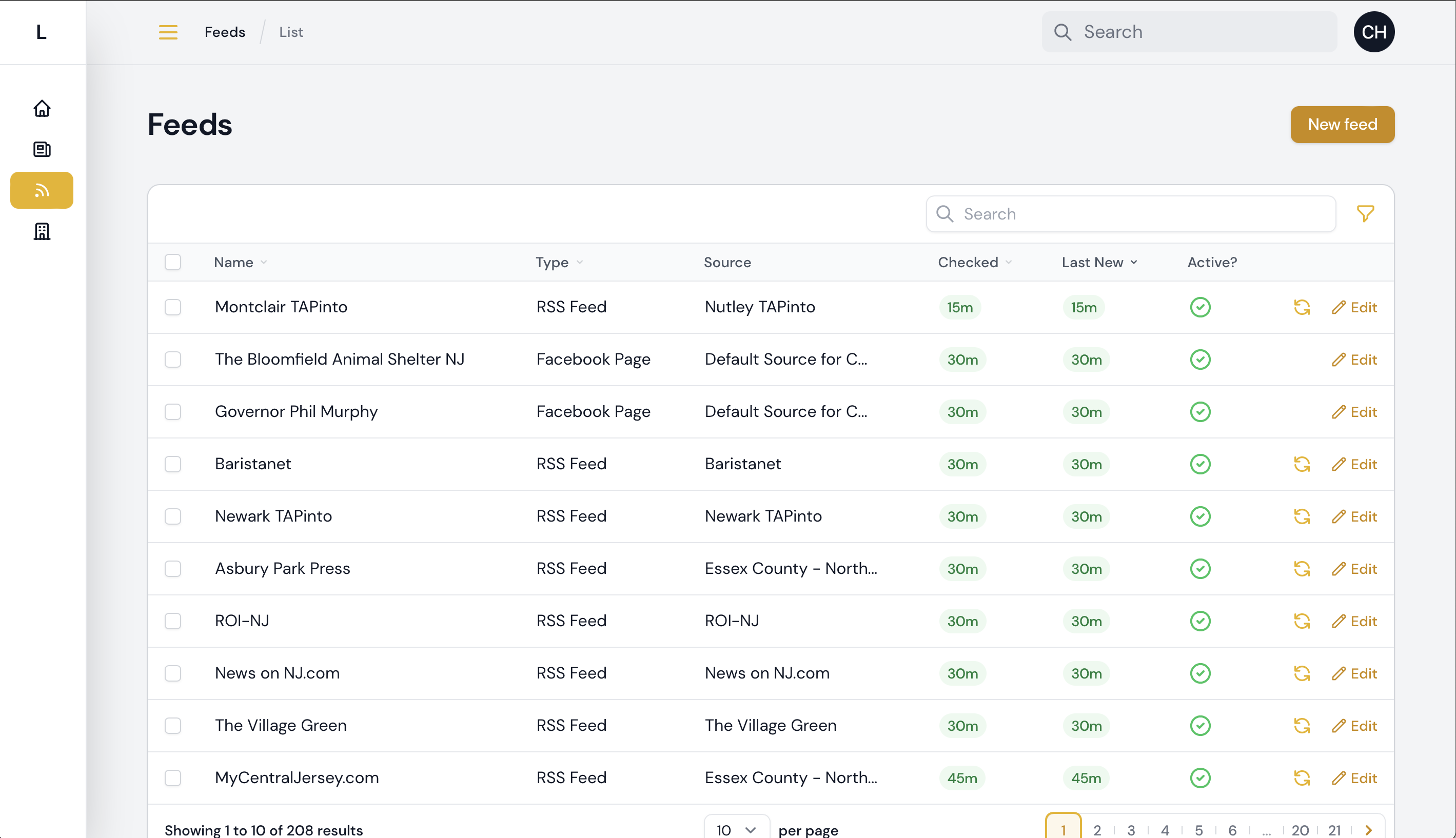Tick the ROI-NJ row checkbox
The width and height of the screenshot is (1456, 838).
(x=173, y=621)
